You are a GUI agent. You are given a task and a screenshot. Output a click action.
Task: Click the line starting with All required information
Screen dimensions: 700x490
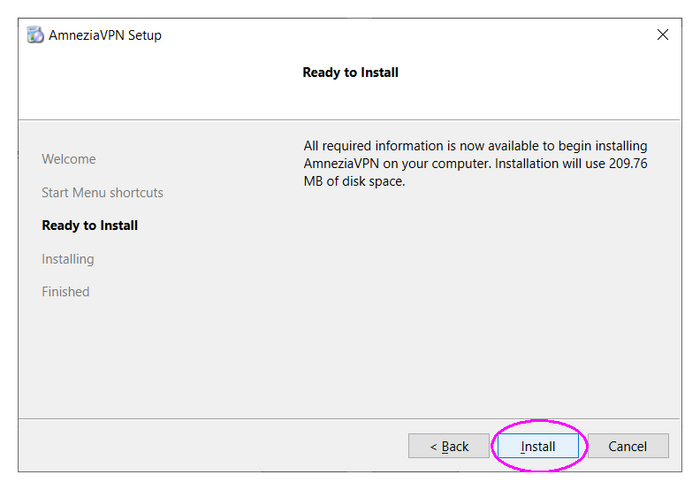pos(475,147)
